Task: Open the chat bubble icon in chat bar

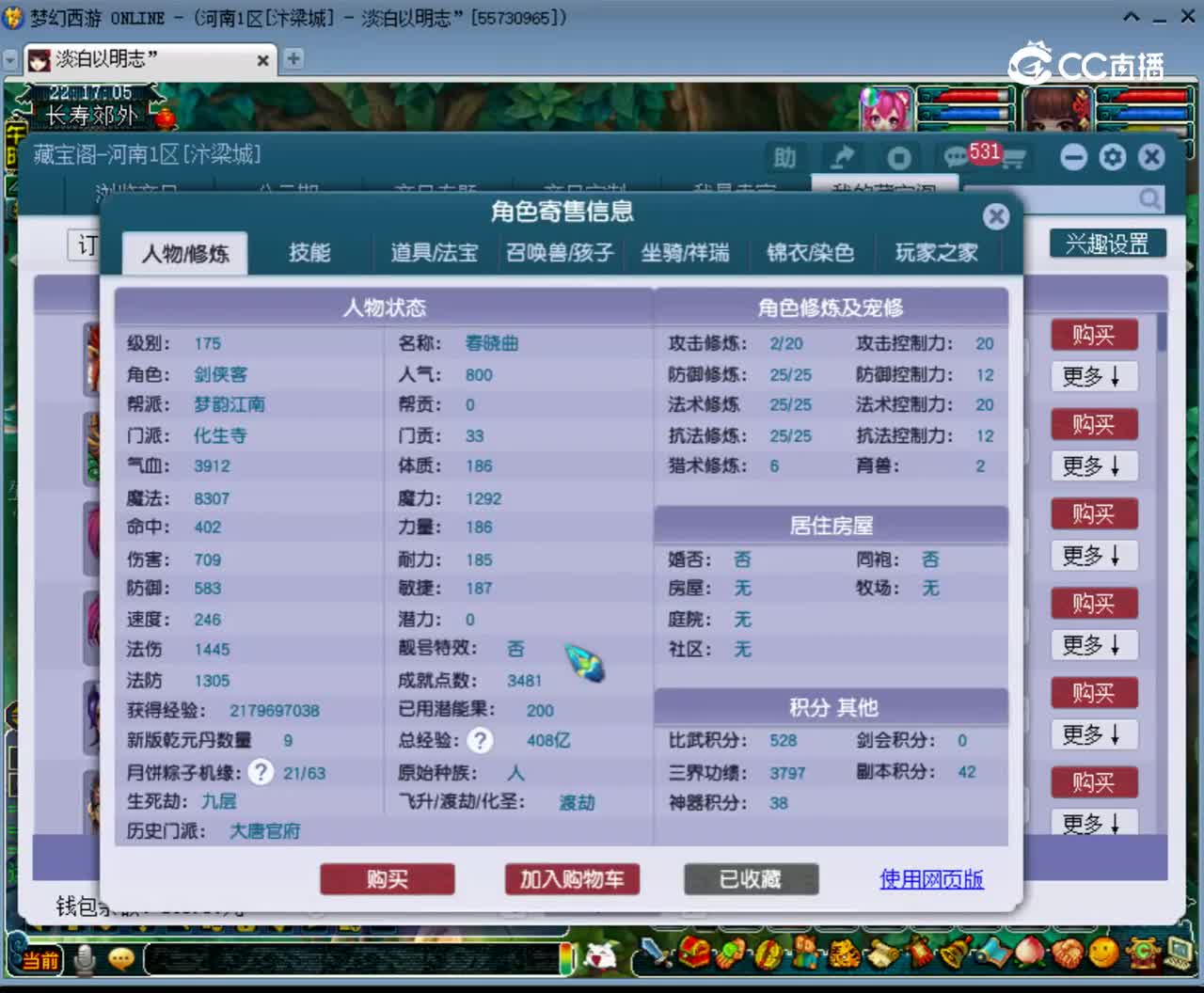Action: tap(121, 958)
